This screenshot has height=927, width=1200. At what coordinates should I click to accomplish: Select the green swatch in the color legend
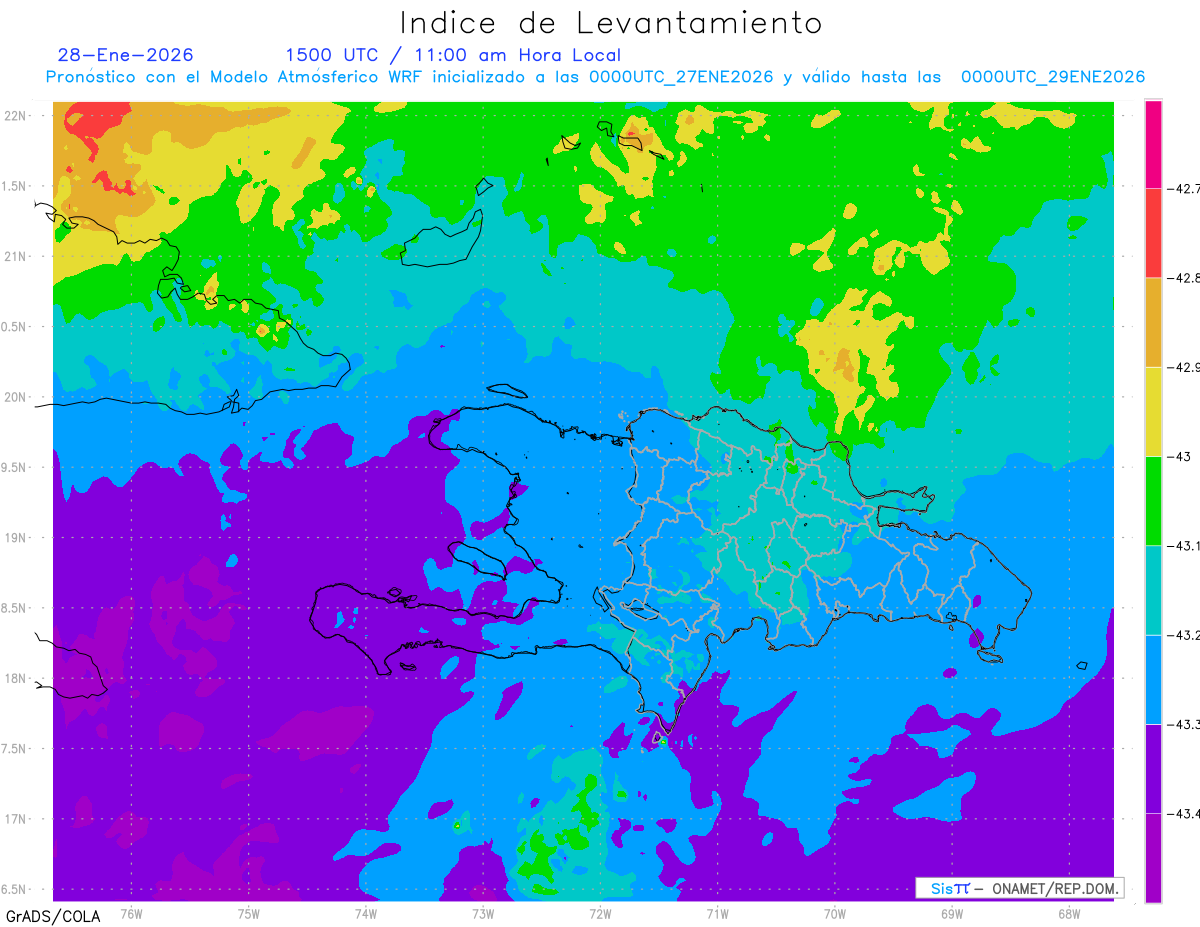pos(1153,500)
